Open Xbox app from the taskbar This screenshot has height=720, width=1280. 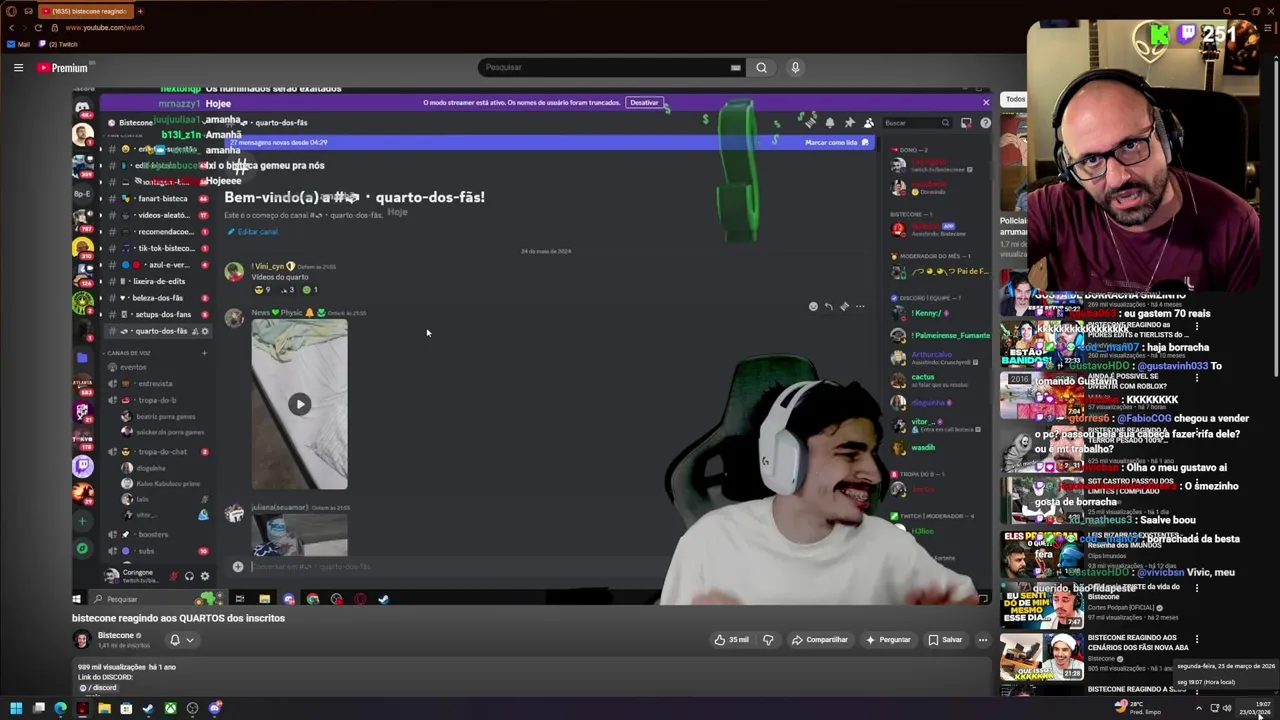click(x=170, y=709)
